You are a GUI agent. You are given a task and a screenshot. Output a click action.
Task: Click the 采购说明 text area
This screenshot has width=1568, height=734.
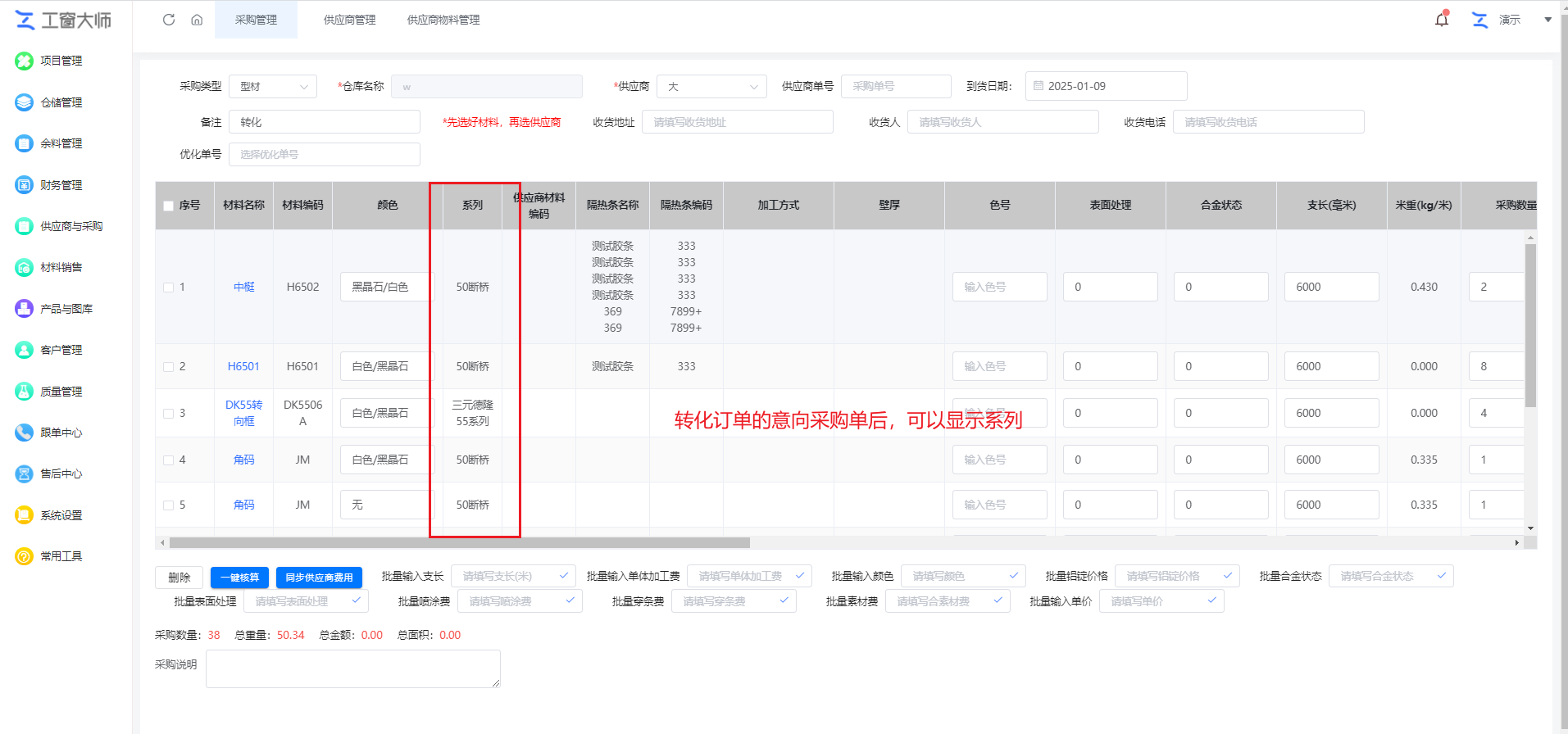point(352,668)
